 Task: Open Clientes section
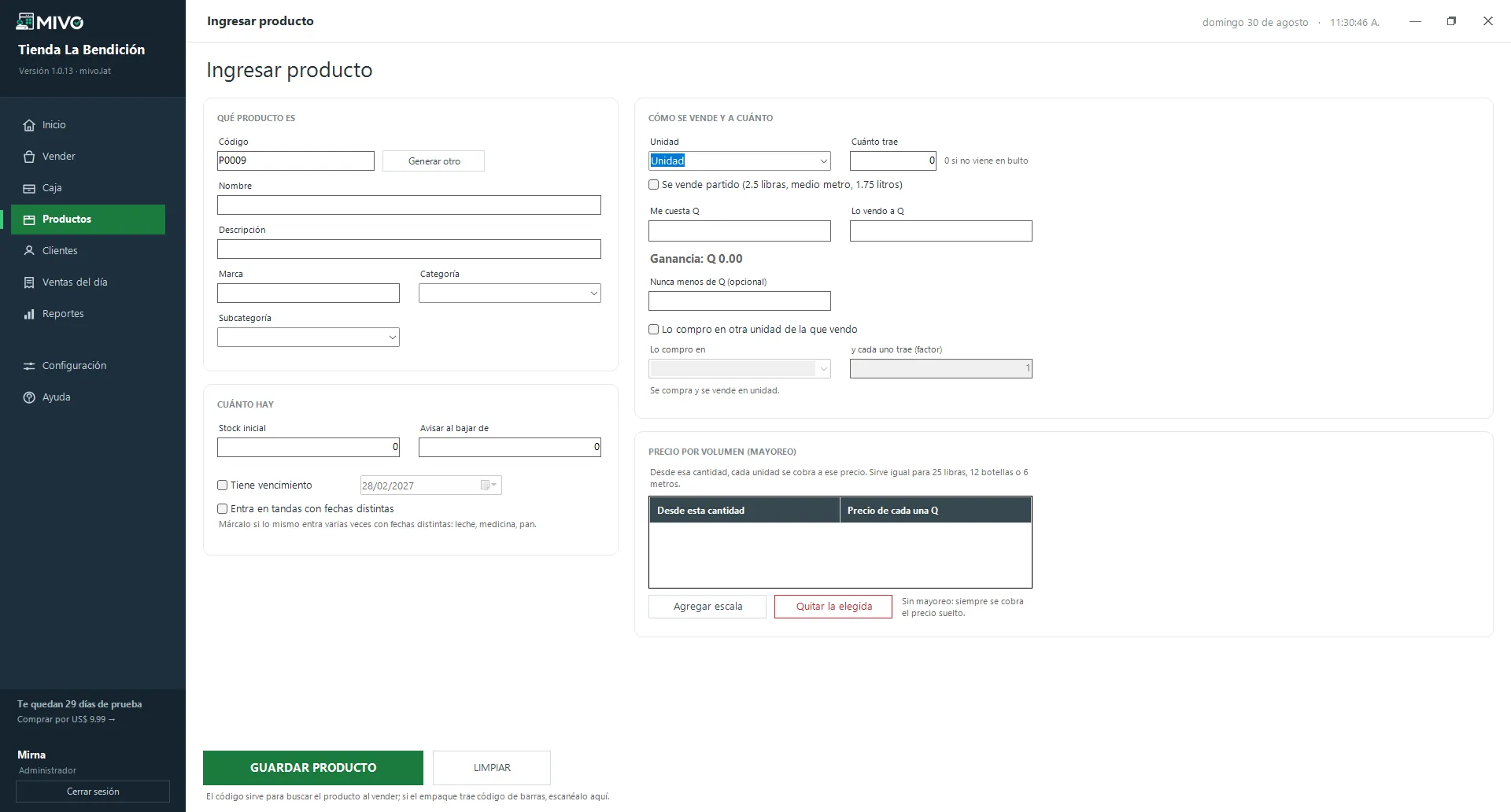pyautogui.click(x=88, y=251)
